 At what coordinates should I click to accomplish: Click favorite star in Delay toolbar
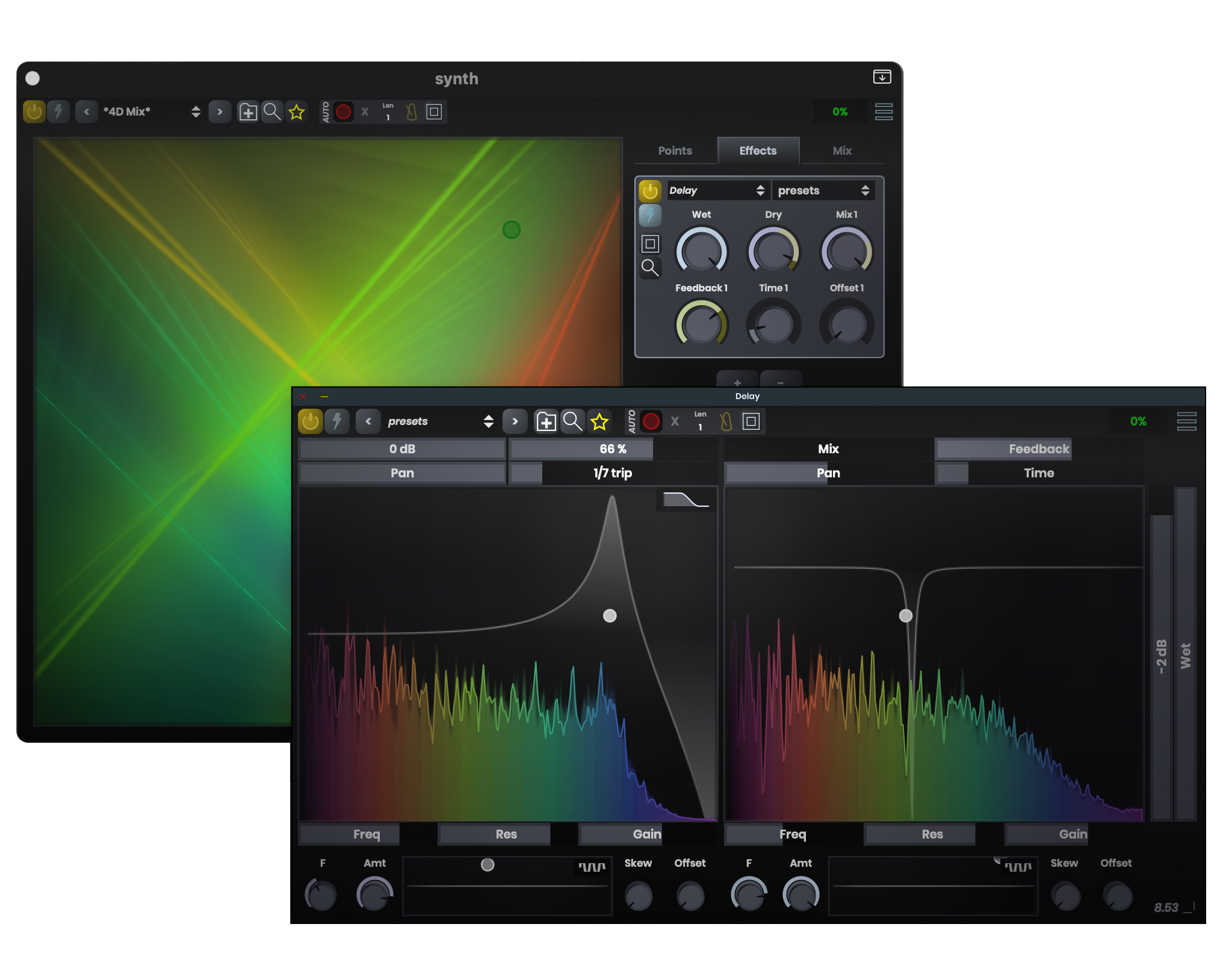coord(599,421)
